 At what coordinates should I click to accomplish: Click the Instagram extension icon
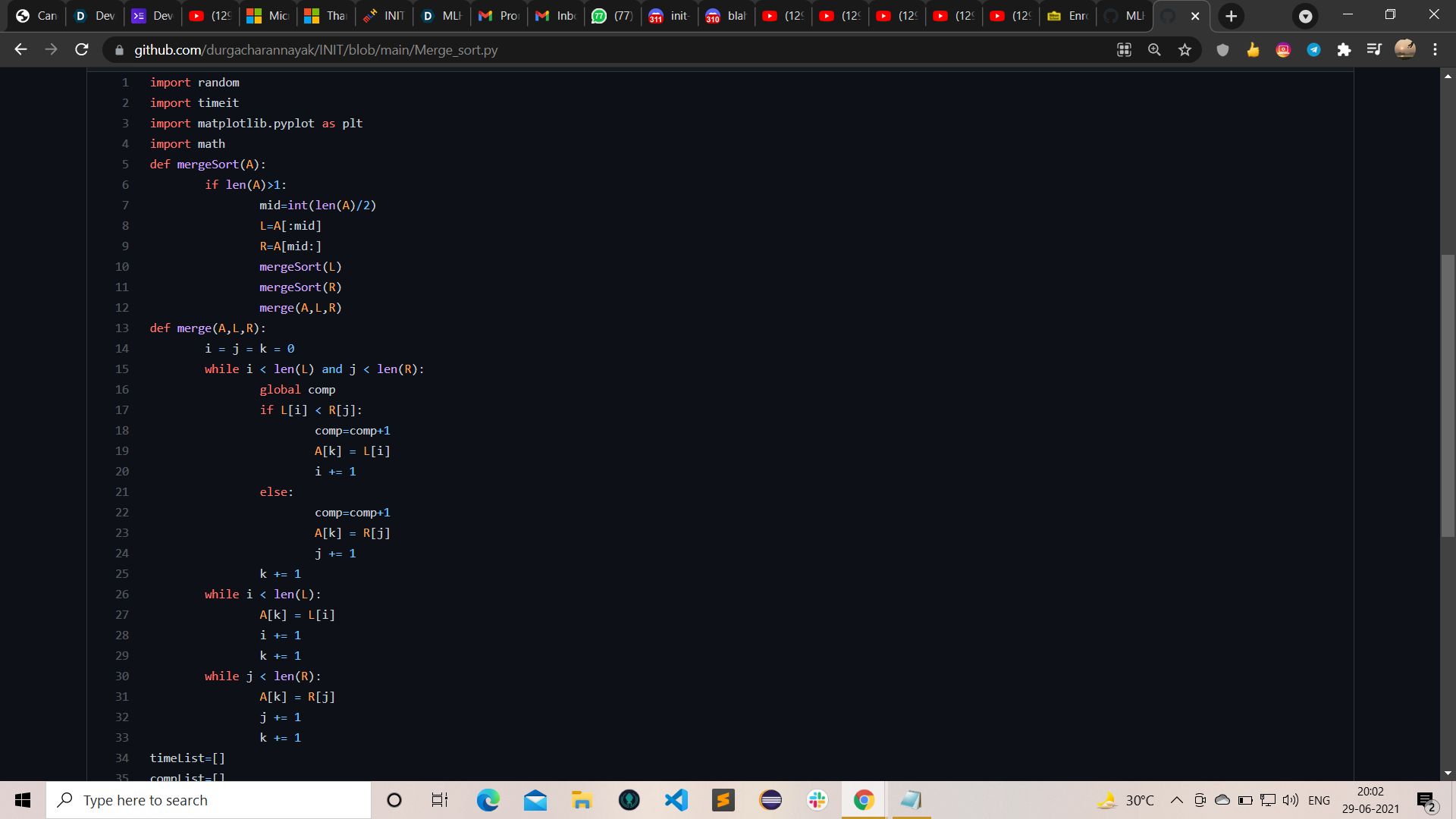(1283, 49)
